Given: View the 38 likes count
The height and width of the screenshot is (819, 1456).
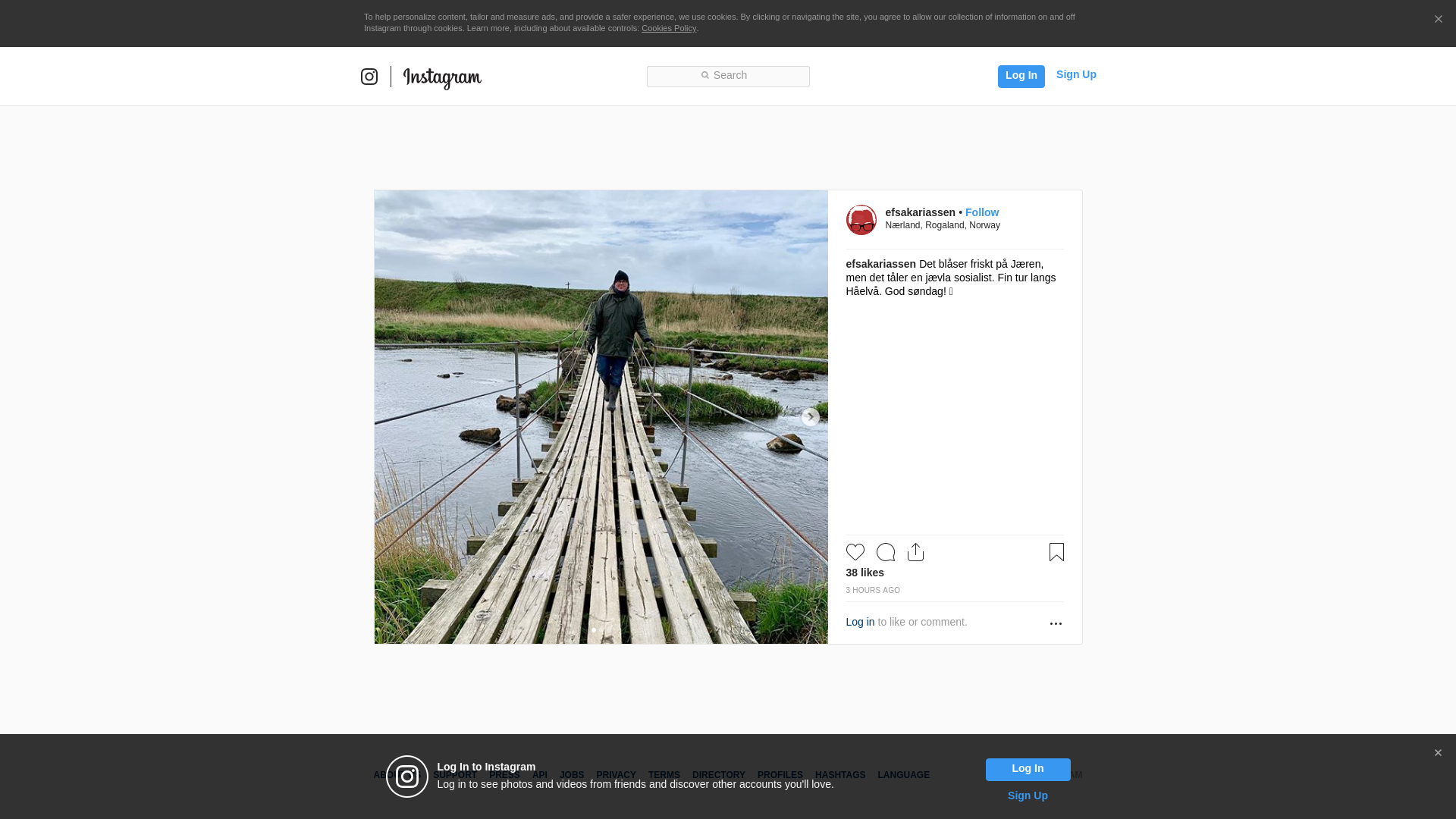Looking at the screenshot, I should 864,573.
